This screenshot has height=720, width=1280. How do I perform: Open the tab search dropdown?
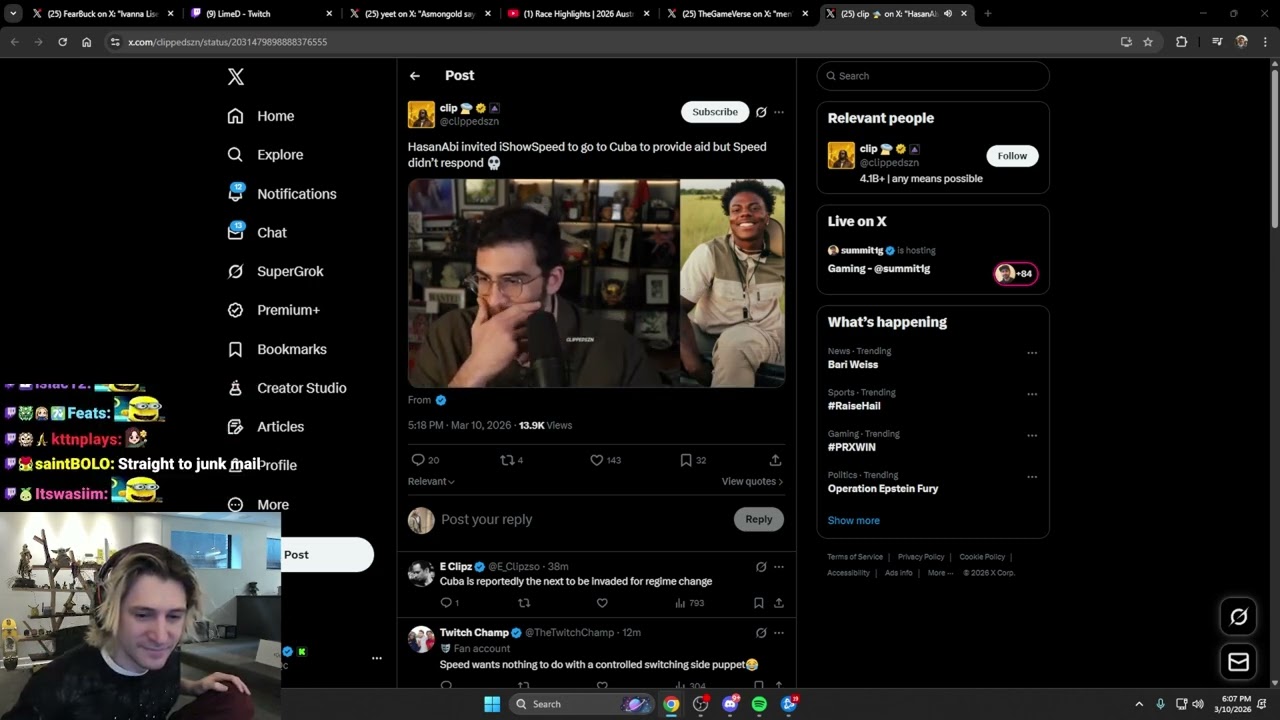point(13,14)
